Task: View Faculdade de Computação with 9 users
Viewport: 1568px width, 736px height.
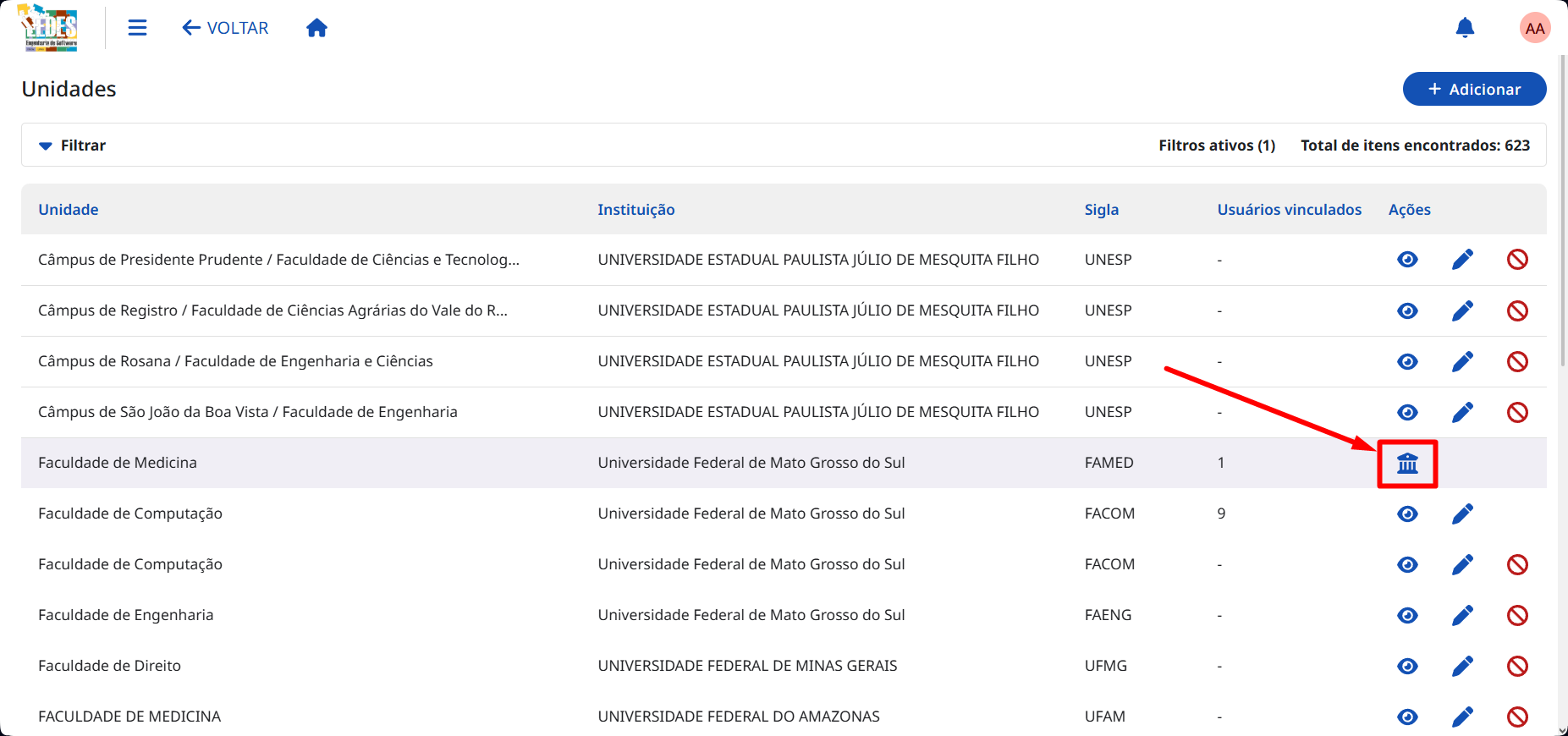Action: (1407, 514)
